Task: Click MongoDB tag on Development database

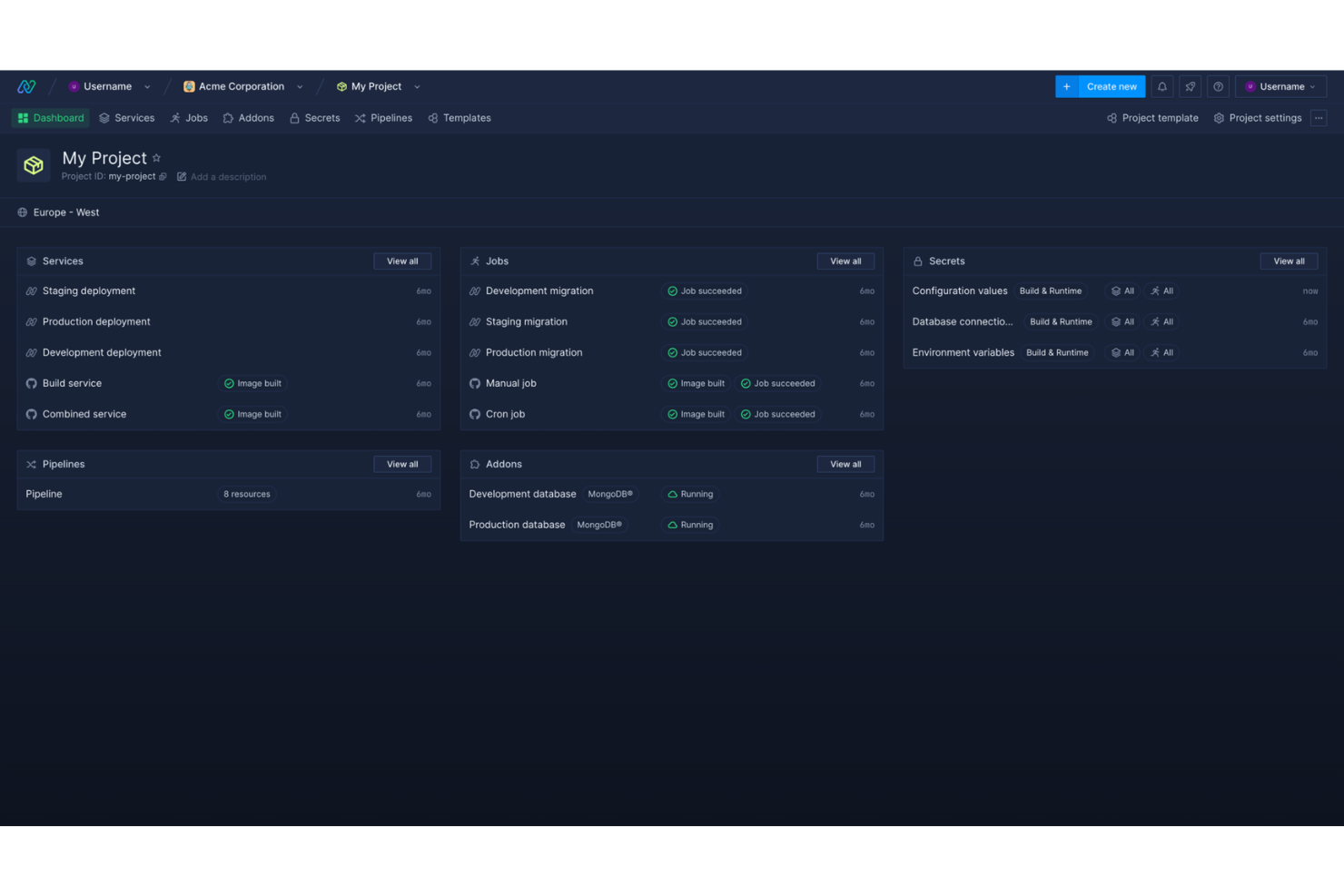Action: coord(610,494)
